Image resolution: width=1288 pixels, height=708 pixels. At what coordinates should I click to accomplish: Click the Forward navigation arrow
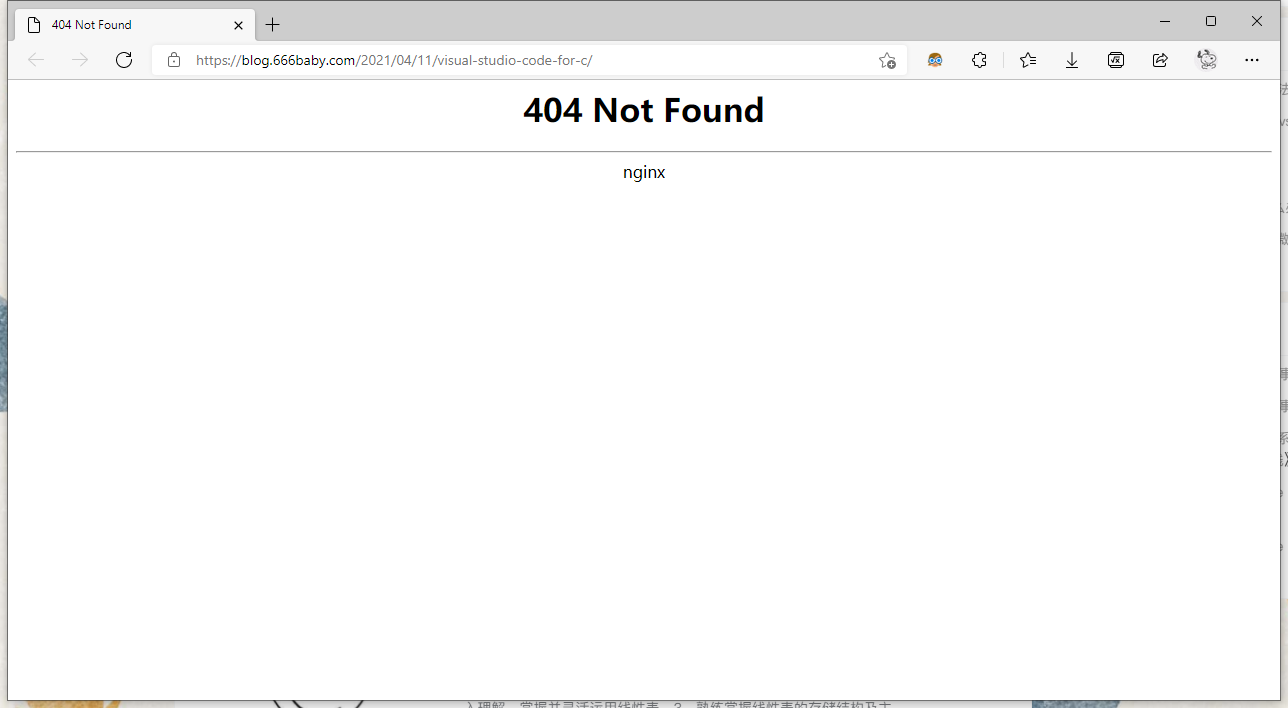[80, 60]
